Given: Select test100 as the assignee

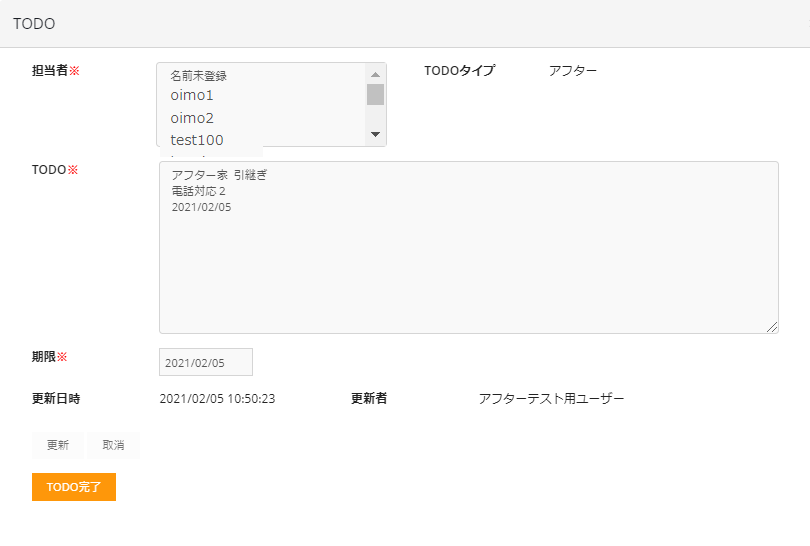Looking at the screenshot, I should tap(197, 140).
